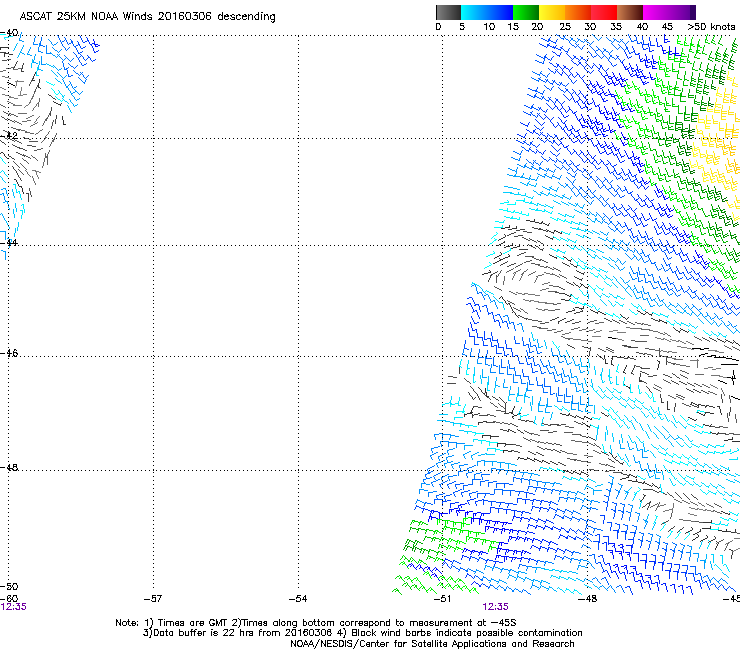
Task: Click the dark purple 45-50 knots legend segment
Action: pos(682,12)
